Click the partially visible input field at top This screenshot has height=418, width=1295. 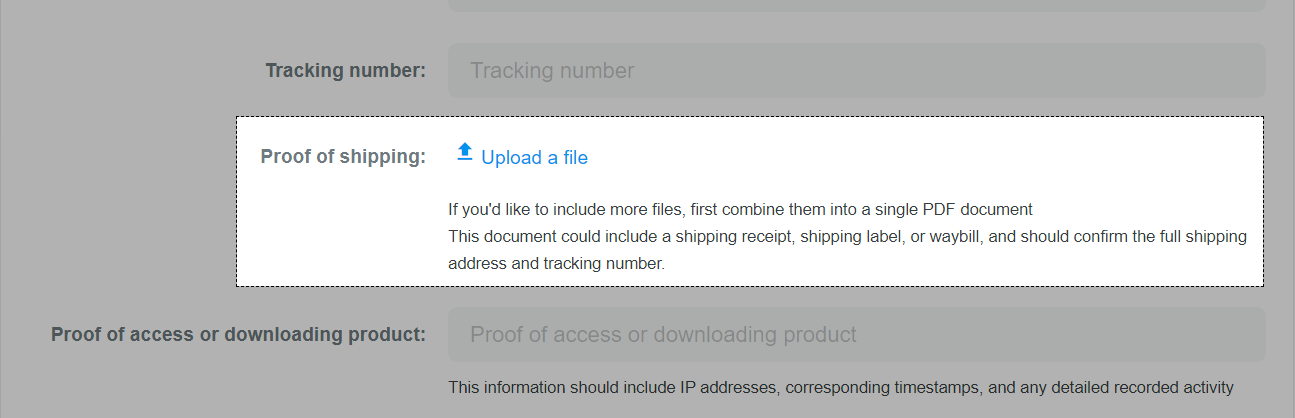click(x=856, y=5)
